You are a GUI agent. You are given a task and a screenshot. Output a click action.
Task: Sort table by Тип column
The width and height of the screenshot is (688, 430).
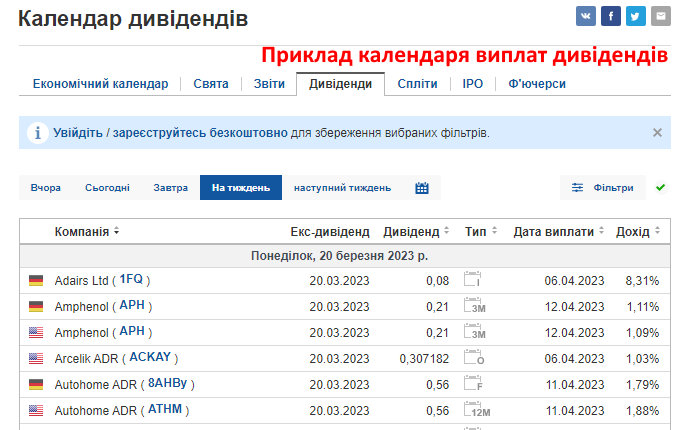[481, 231]
